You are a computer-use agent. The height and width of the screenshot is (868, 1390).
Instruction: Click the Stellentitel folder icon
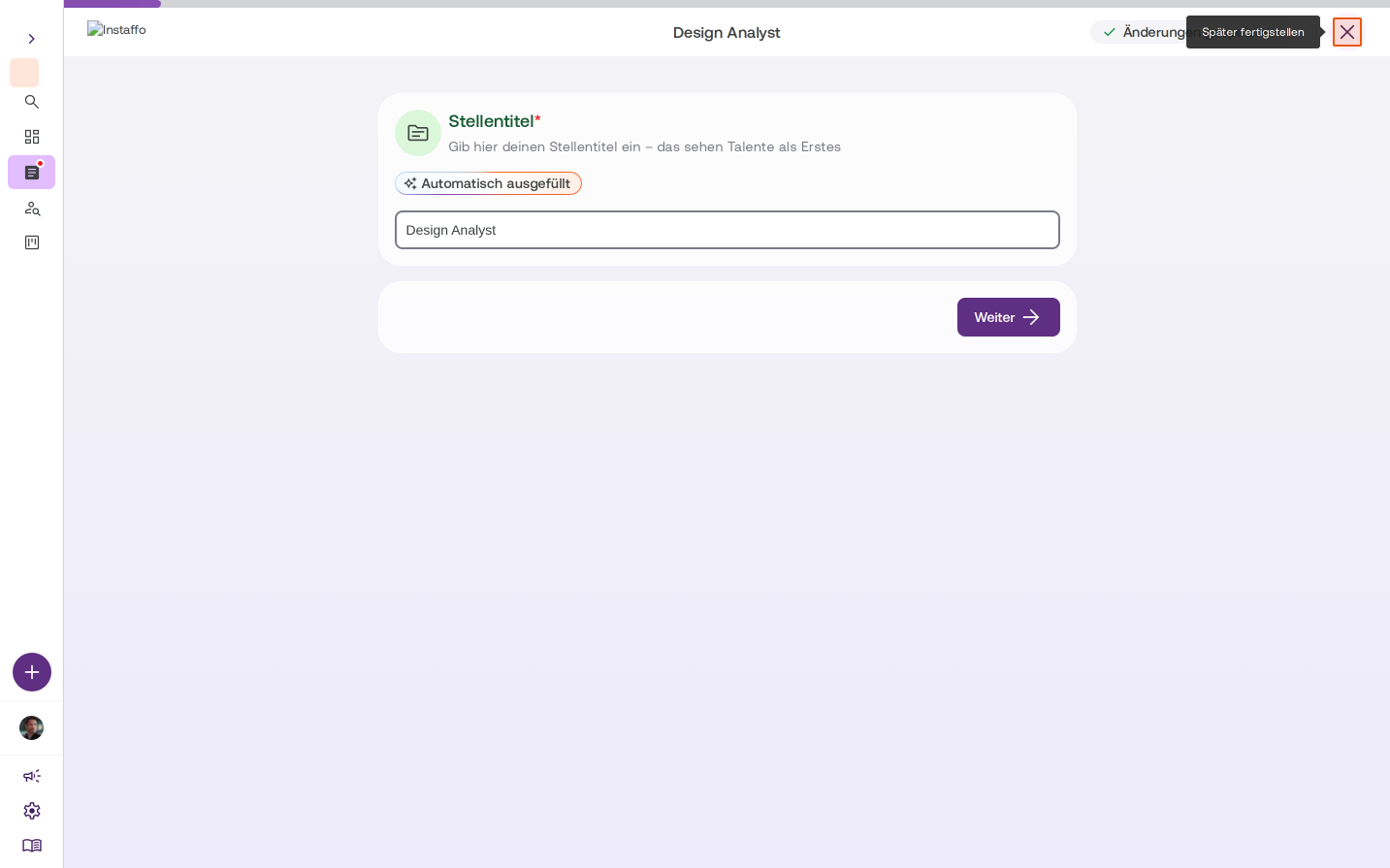pyautogui.click(x=418, y=133)
